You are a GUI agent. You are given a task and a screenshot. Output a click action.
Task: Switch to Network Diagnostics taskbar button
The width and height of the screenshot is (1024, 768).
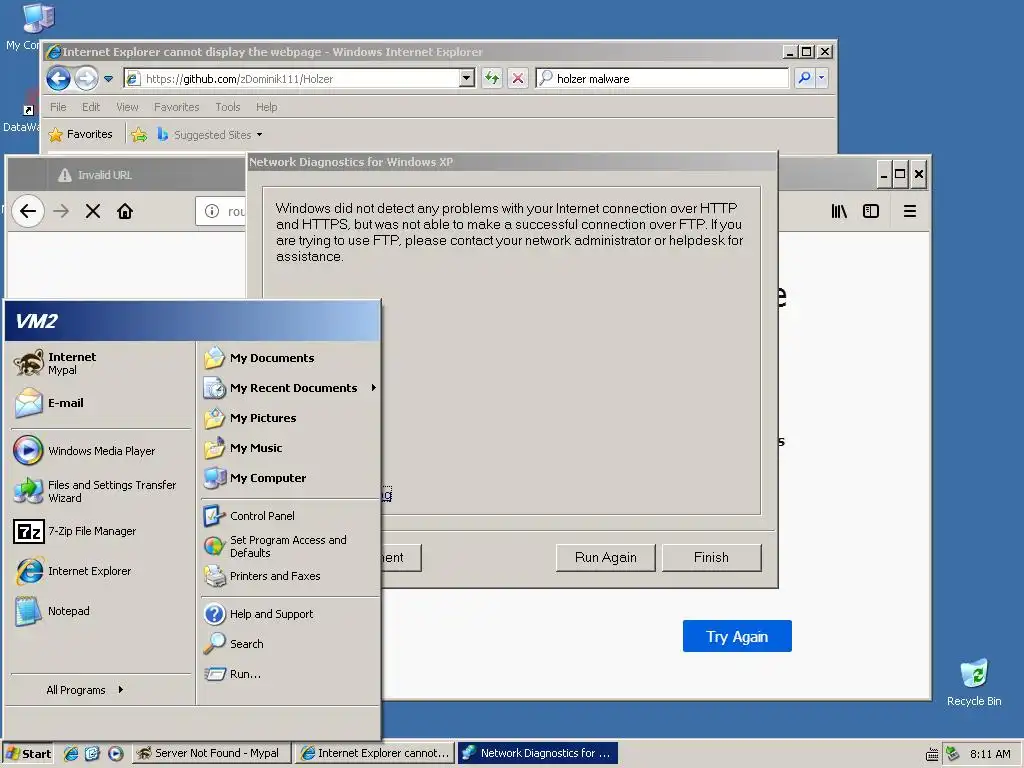537,754
